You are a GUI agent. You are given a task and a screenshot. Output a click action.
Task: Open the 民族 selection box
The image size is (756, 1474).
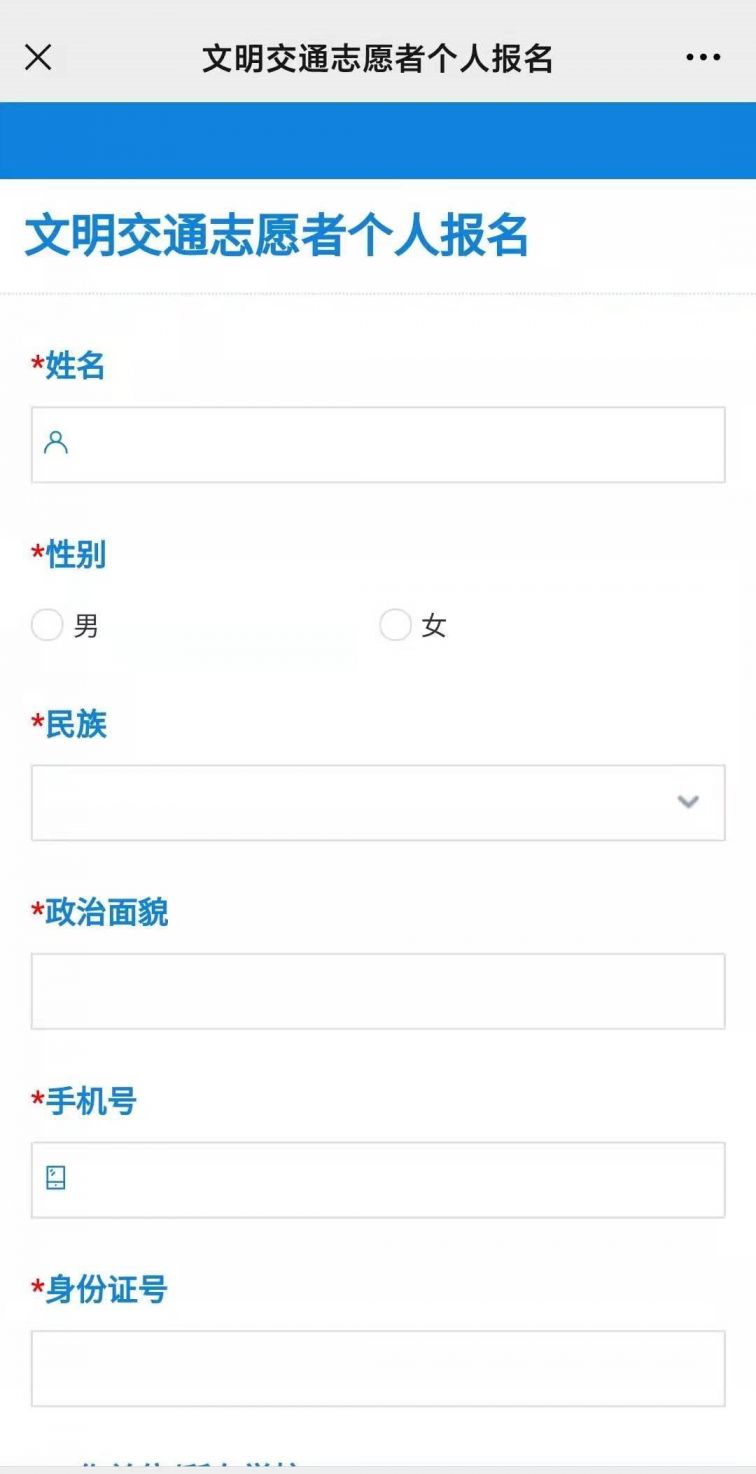point(378,803)
